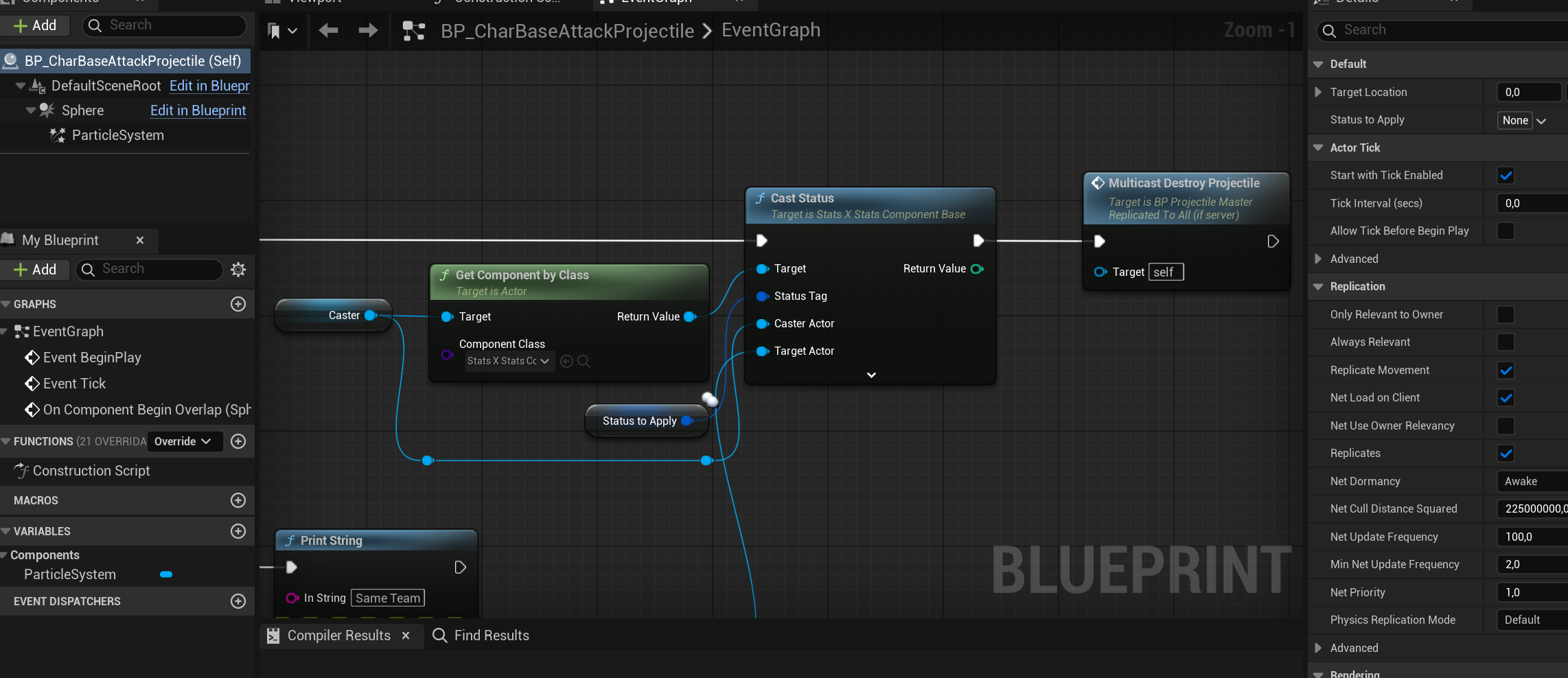This screenshot has height=678, width=1568.
Task: Enable the Always Relevant checkbox
Action: [x=1506, y=342]
